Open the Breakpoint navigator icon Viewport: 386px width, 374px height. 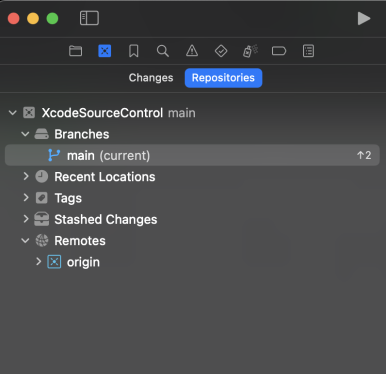(279, 51)
